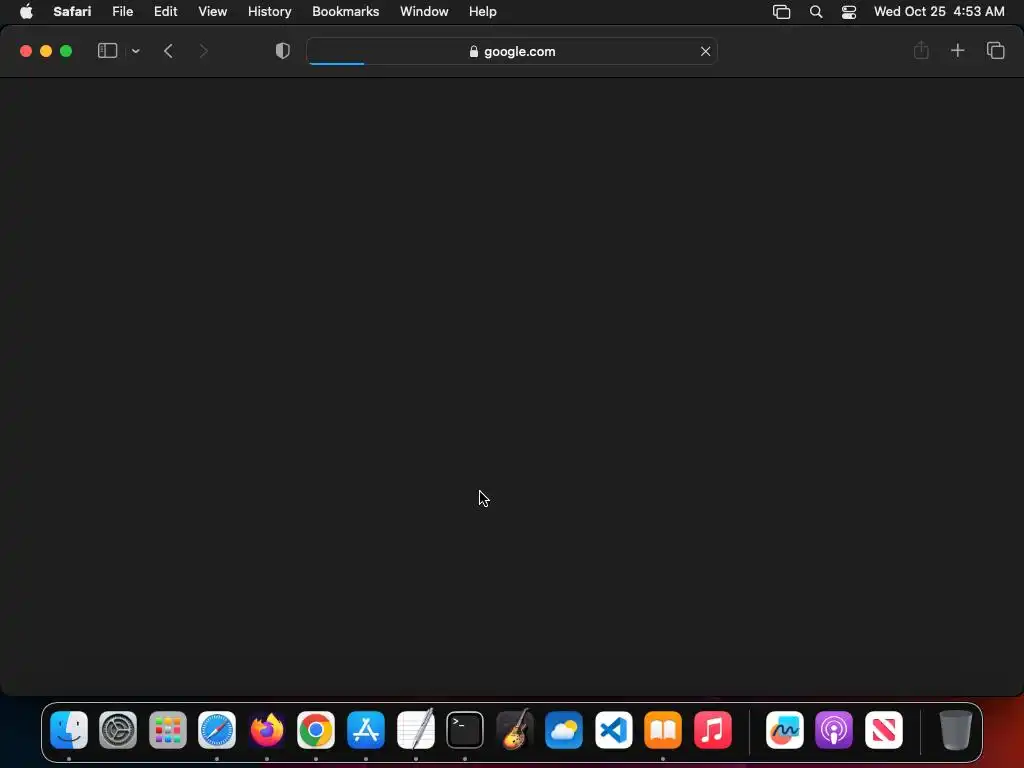1024x768 pixels.
Task: Click the Stage Manager menu bar icon
Action: pyautogui.click(x=781, y=12)
